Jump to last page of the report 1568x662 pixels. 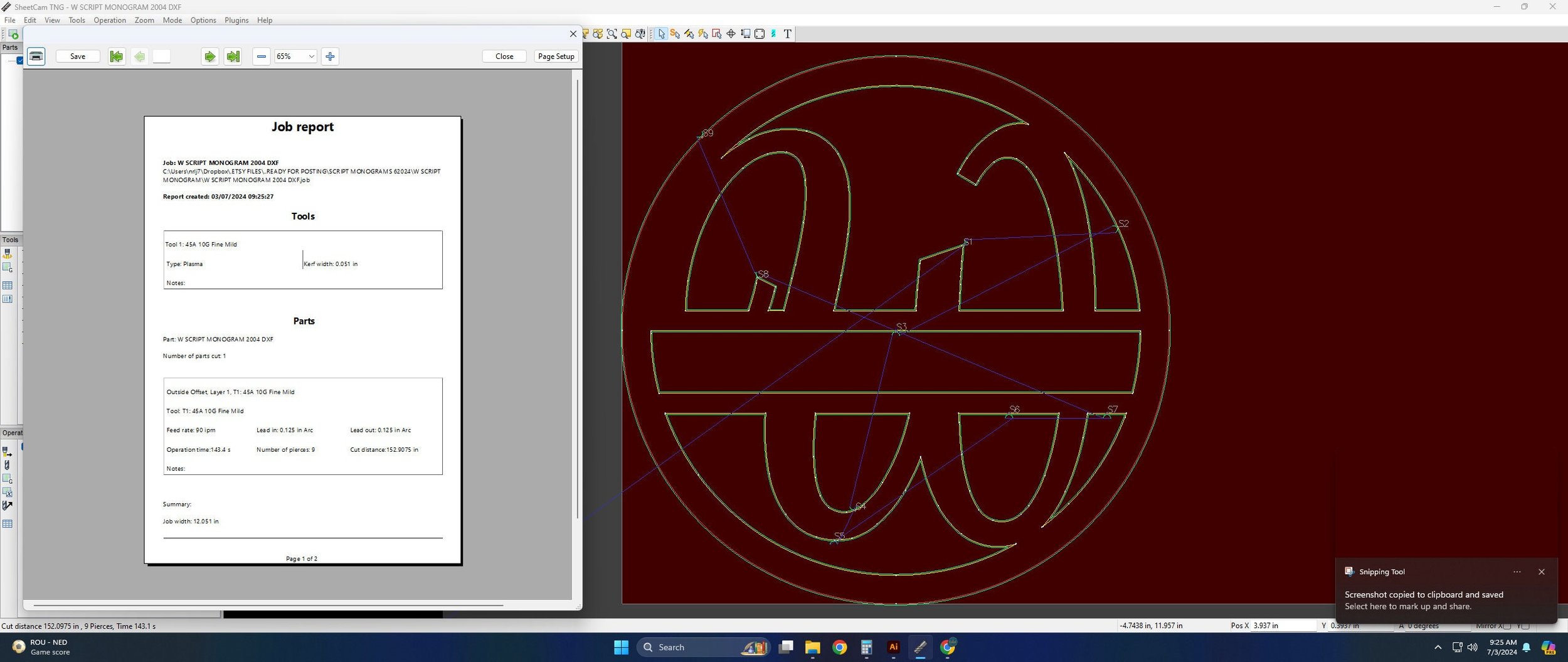point(233,56)
